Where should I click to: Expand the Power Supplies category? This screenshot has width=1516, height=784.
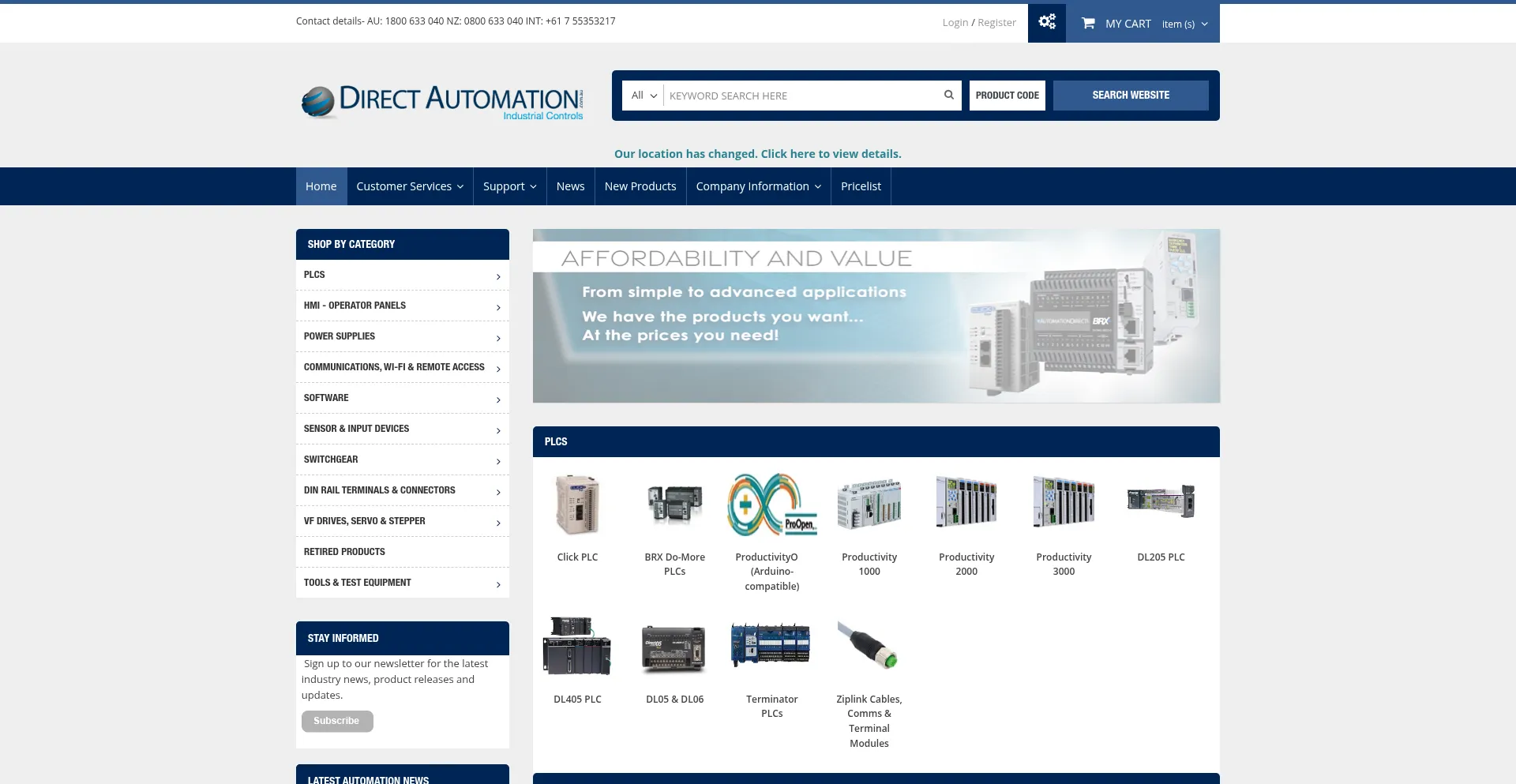[402, 336]
